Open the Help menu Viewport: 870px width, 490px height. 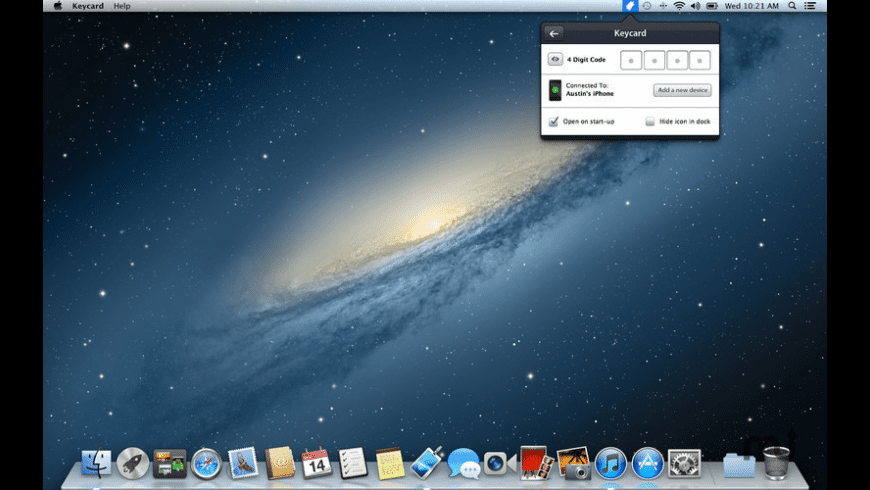point(122,6)
